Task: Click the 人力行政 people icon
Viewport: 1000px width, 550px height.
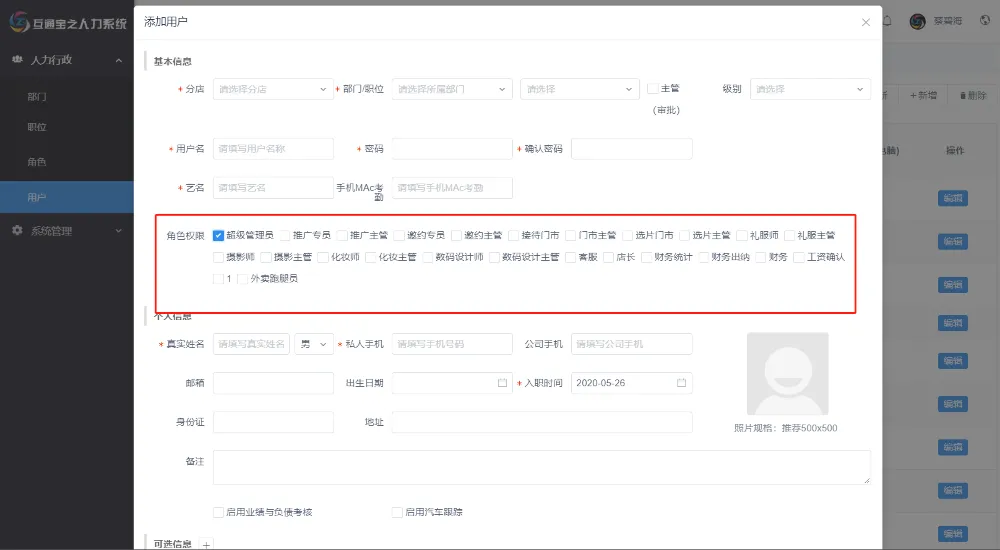Action: [17, 60]
